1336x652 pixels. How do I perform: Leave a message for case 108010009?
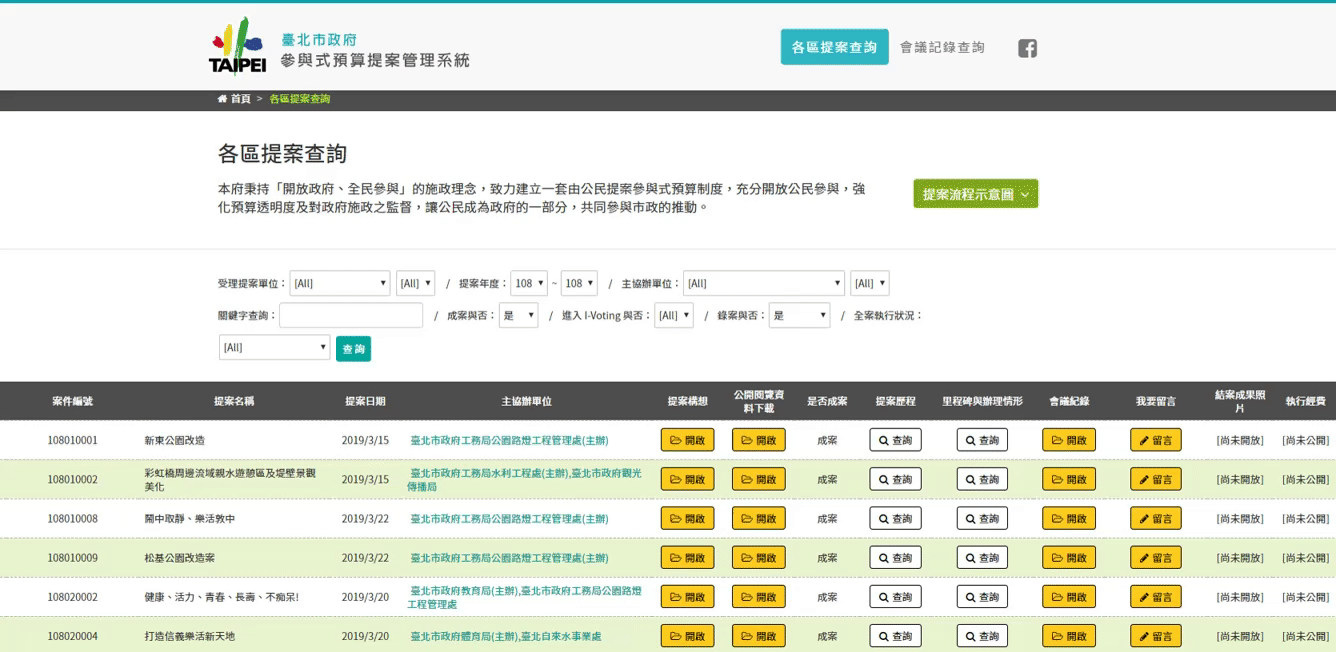(x=1156, y=557)
